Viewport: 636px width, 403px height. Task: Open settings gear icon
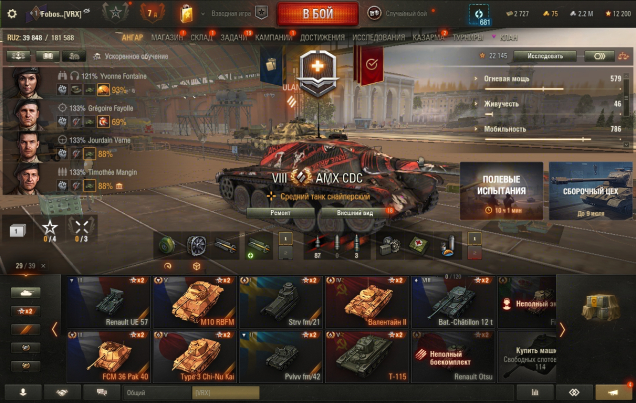click(x=12, y=13)
